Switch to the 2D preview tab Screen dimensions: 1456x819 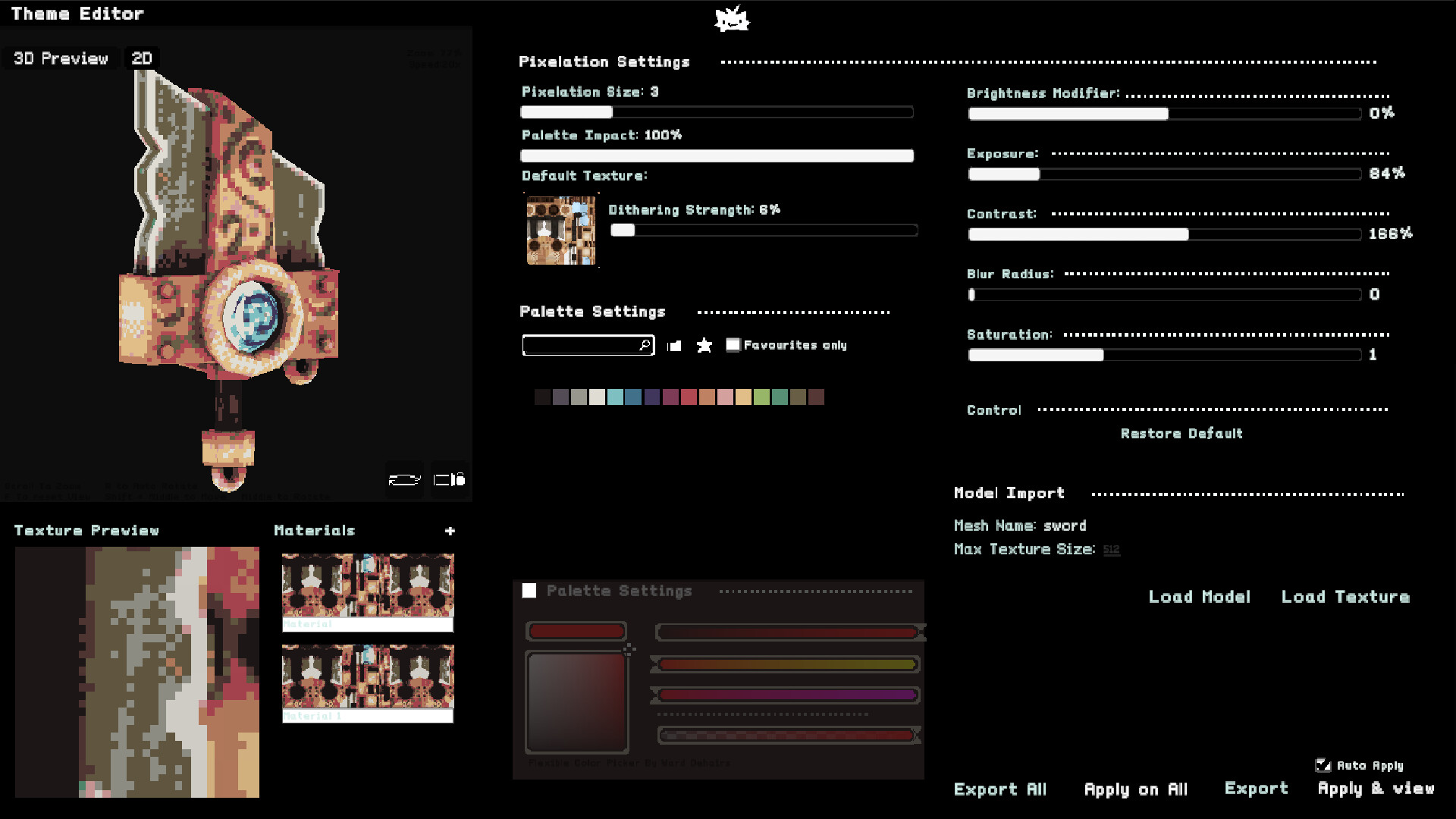coord(142,58)
